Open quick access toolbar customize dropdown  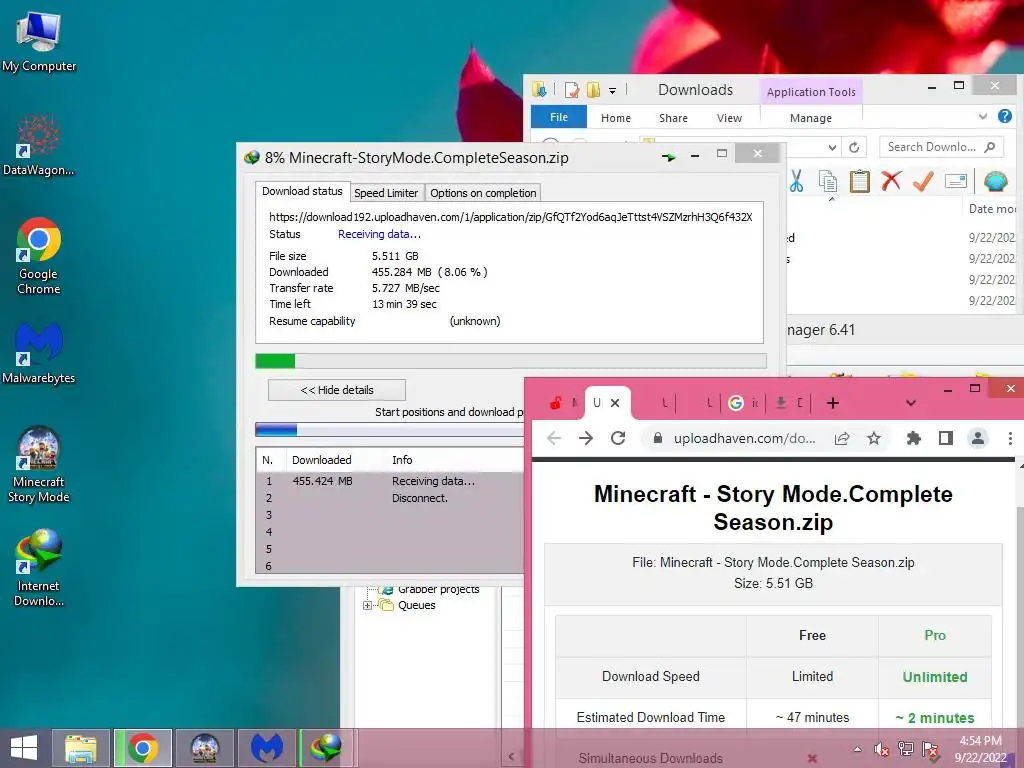pyautogui.click(x=613, y=91)
